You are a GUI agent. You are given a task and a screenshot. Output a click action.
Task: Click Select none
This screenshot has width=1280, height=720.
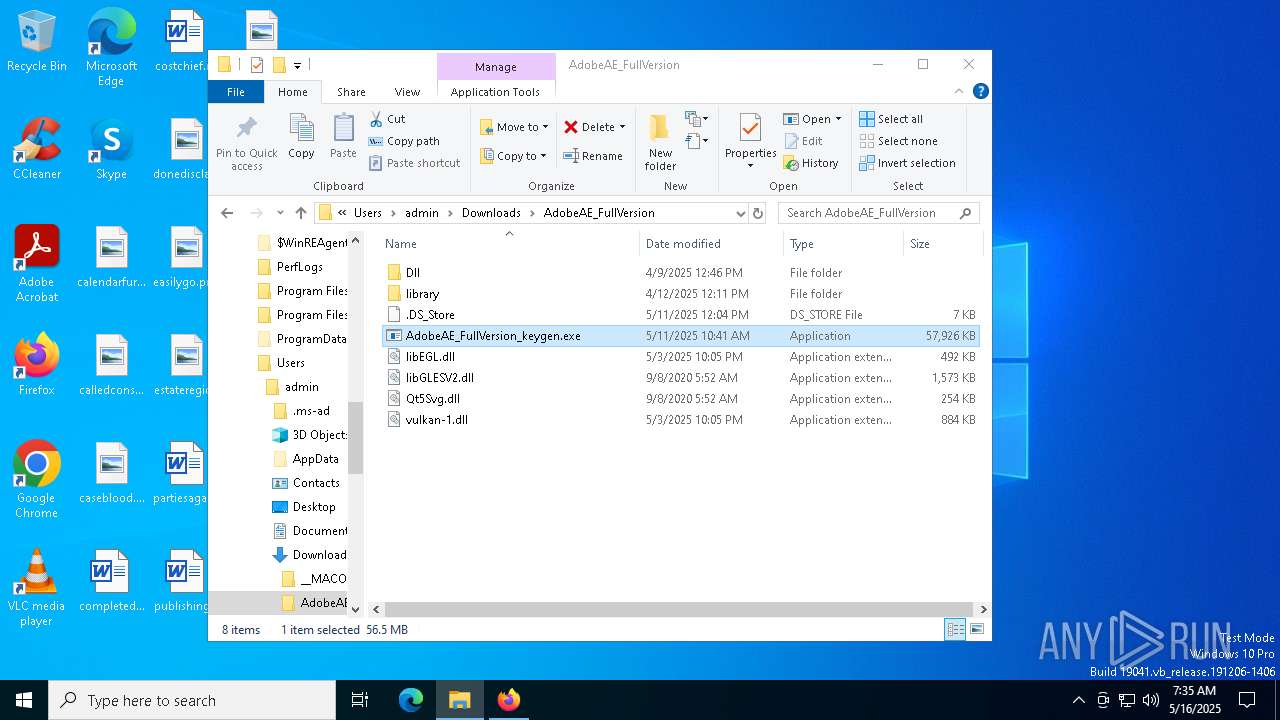tap(898, 141)
